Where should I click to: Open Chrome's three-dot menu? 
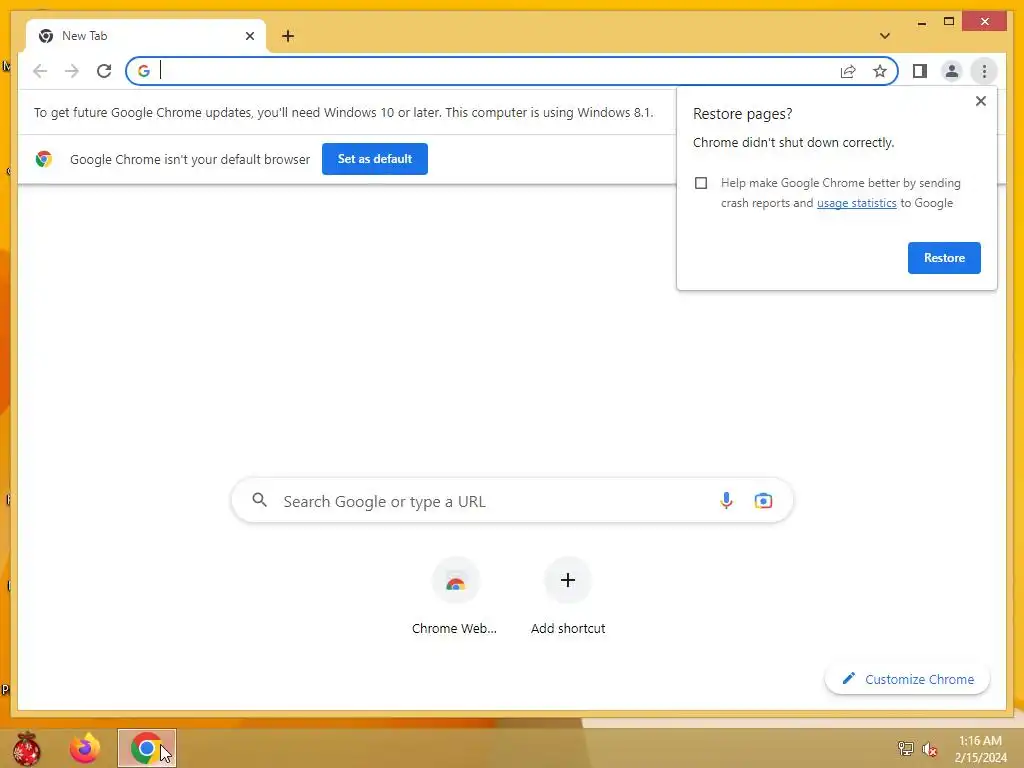984,71
